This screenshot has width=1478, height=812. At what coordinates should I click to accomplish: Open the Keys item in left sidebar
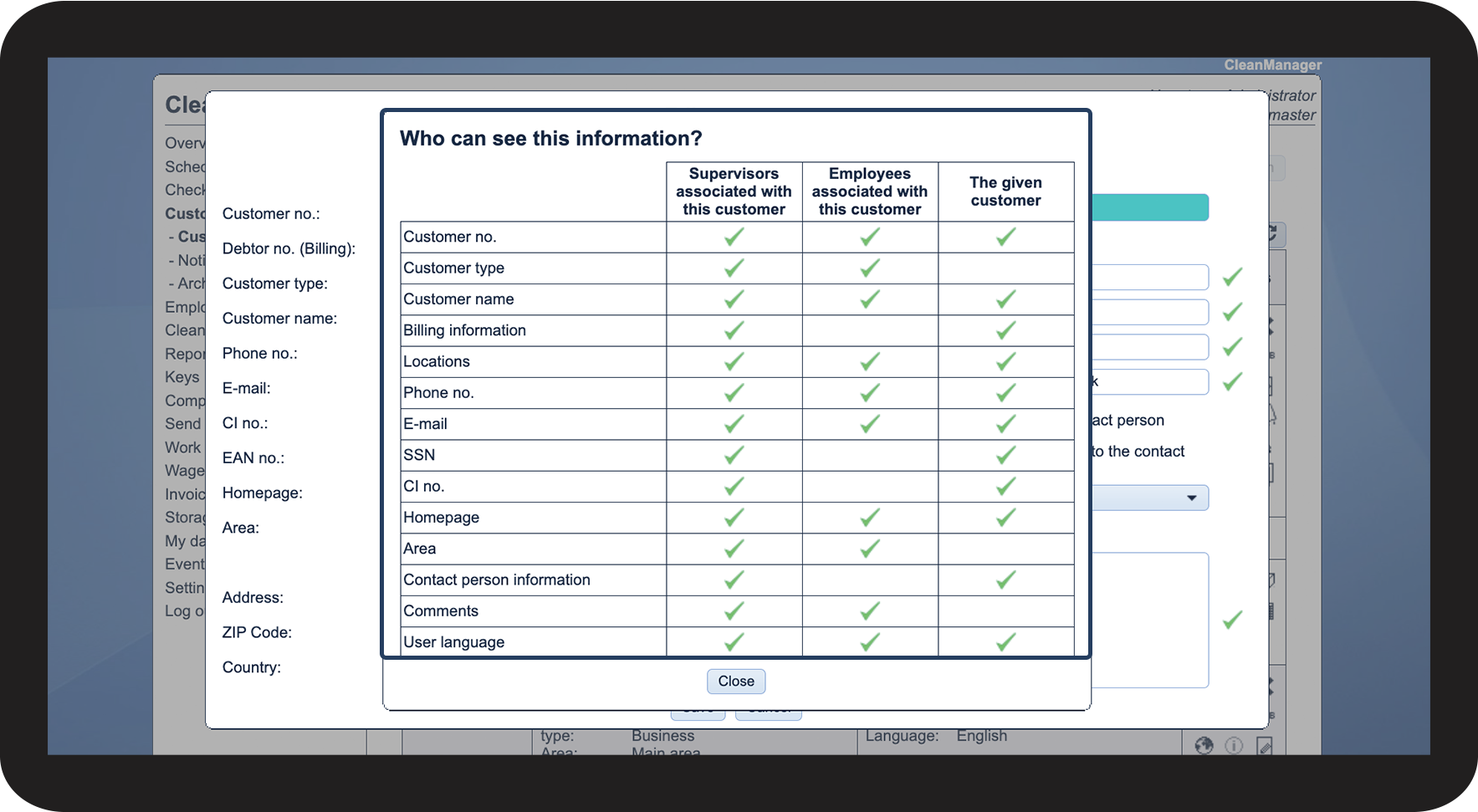pyautogui.click(x=182, y=377)
